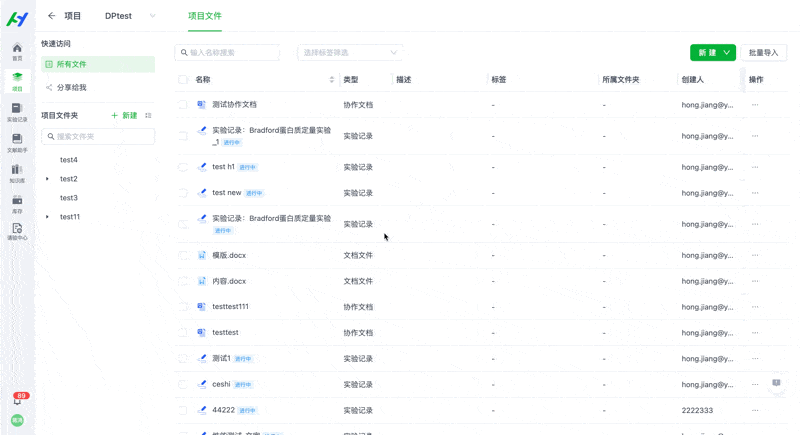Open the record named ceshi

coord(221,384)
